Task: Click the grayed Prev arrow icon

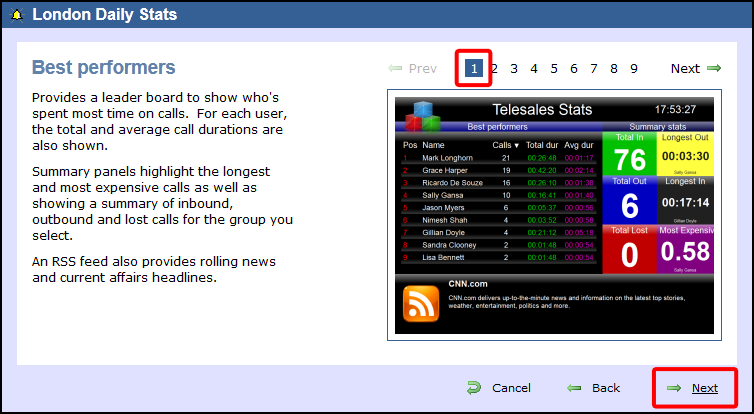Action: 395,69
